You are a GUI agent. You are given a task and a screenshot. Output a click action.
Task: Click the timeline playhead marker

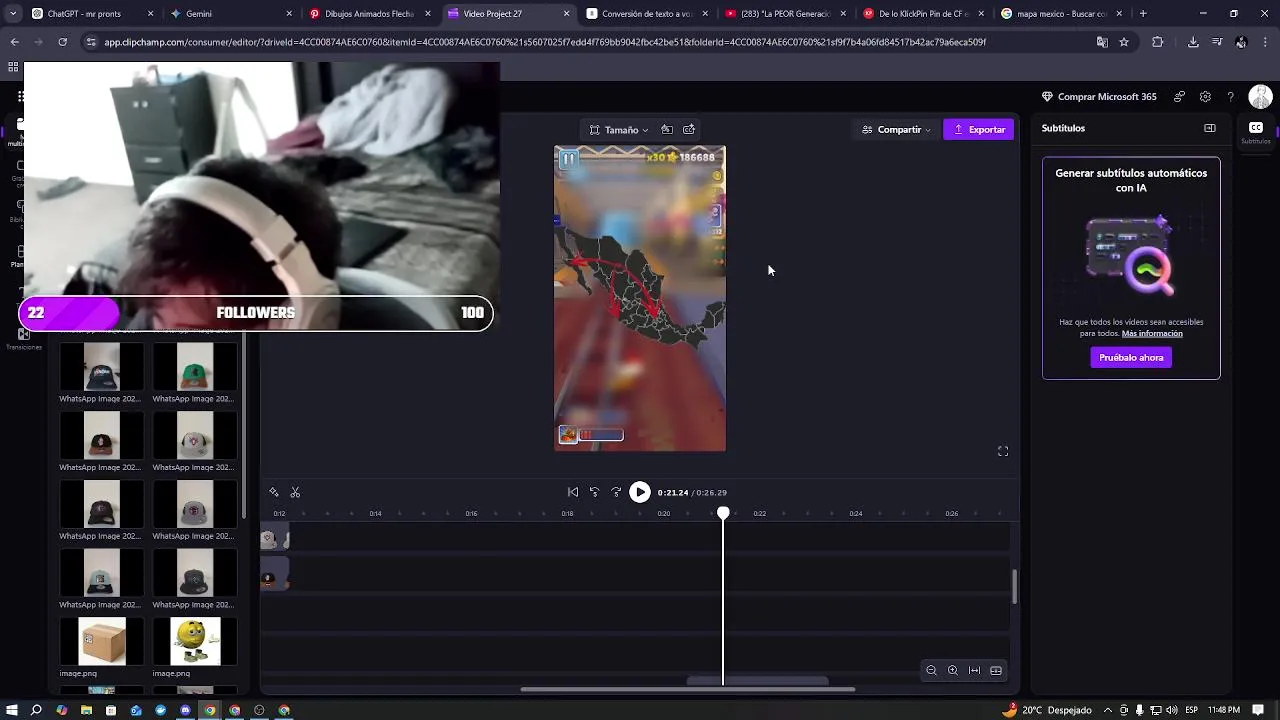click(723, 513)
